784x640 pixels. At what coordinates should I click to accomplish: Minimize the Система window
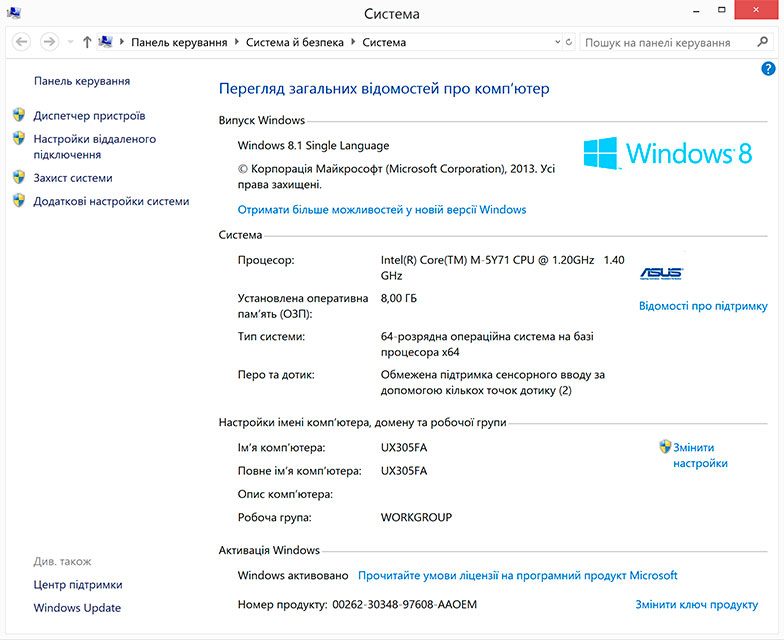(696, 10)
